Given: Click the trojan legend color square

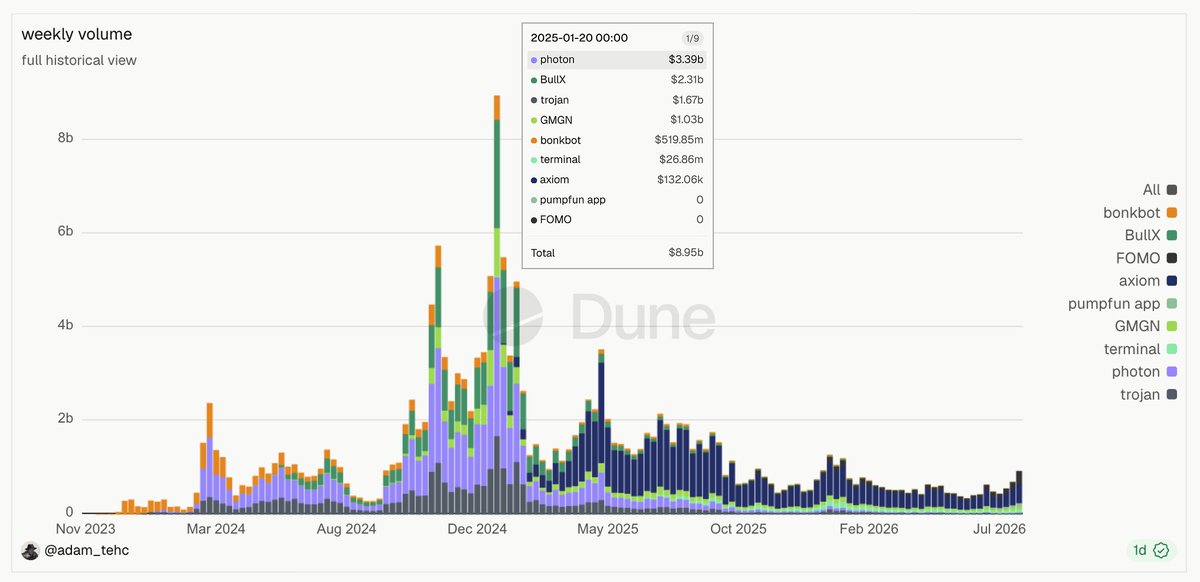Looking at the screenshot, I should click(x=1171, y=395).
